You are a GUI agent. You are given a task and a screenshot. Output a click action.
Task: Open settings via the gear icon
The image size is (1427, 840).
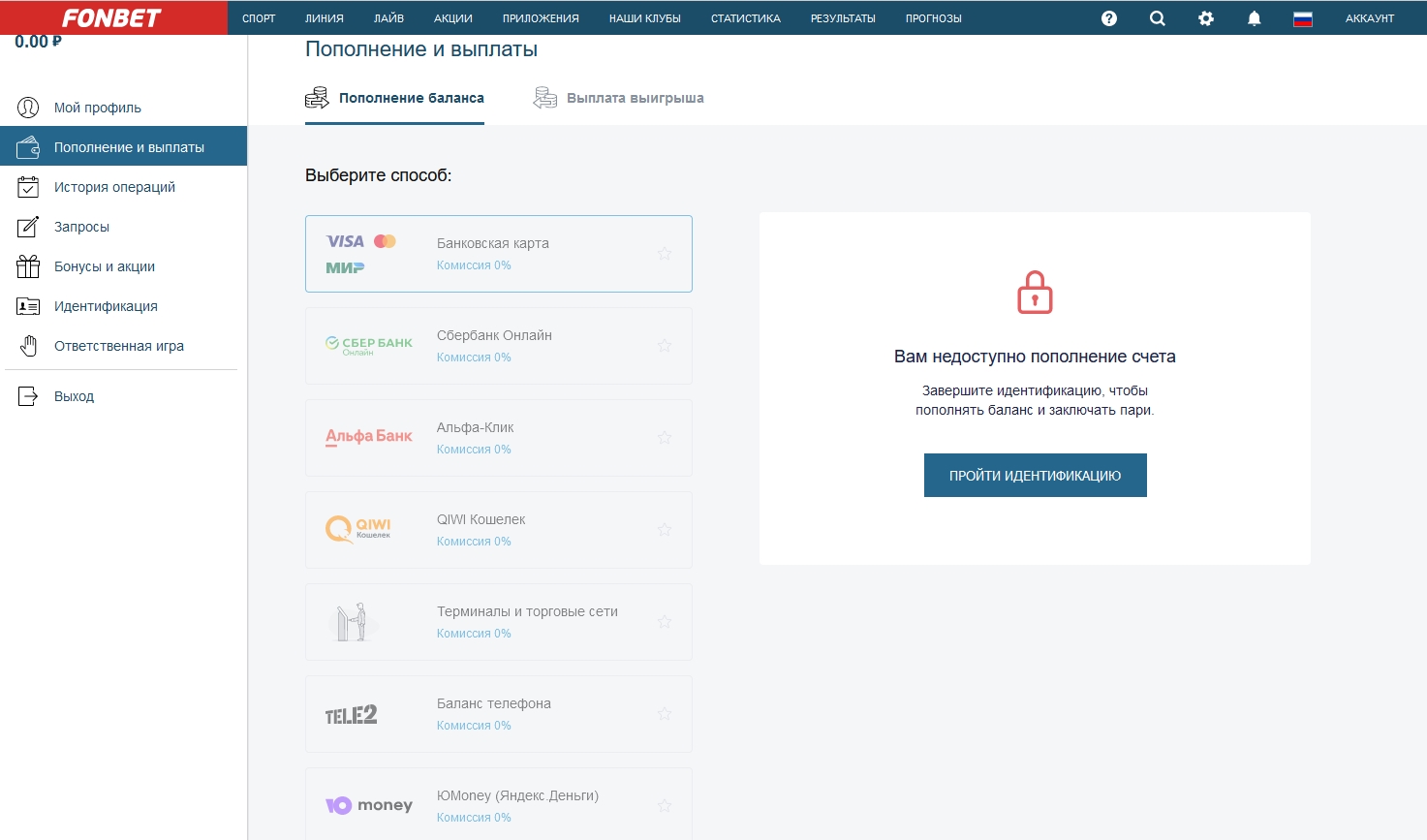coord(1206,18)
